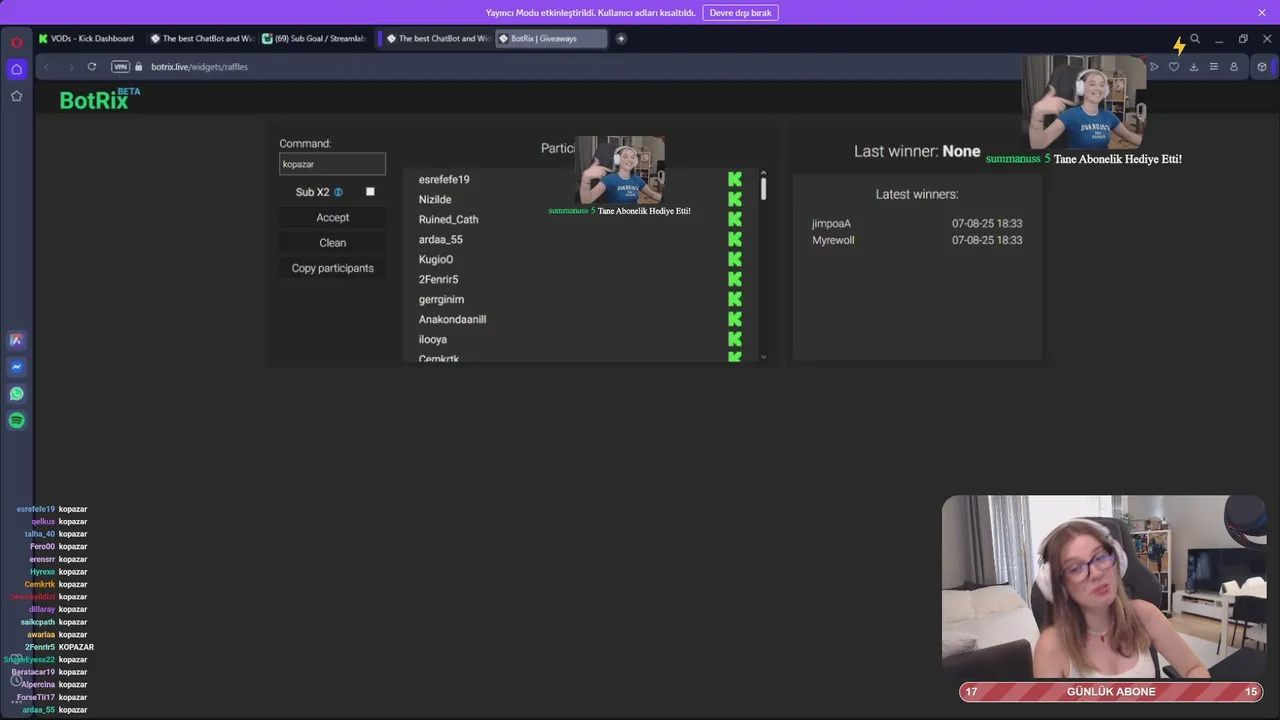This screenshot has width=1280, height=720.
Task: Switch to VODs - Kick Dashboard tab
Action: click(x=87, y=39)
